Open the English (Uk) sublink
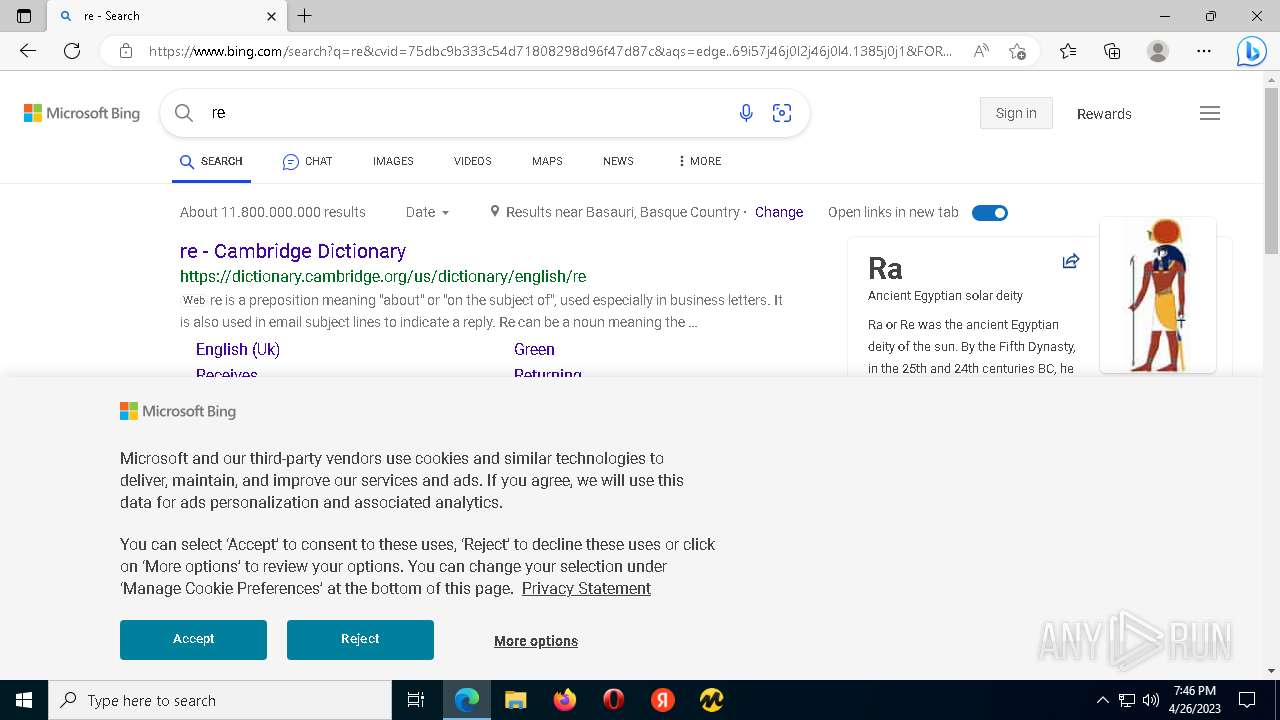1280x720 pixels. [238, 349]
